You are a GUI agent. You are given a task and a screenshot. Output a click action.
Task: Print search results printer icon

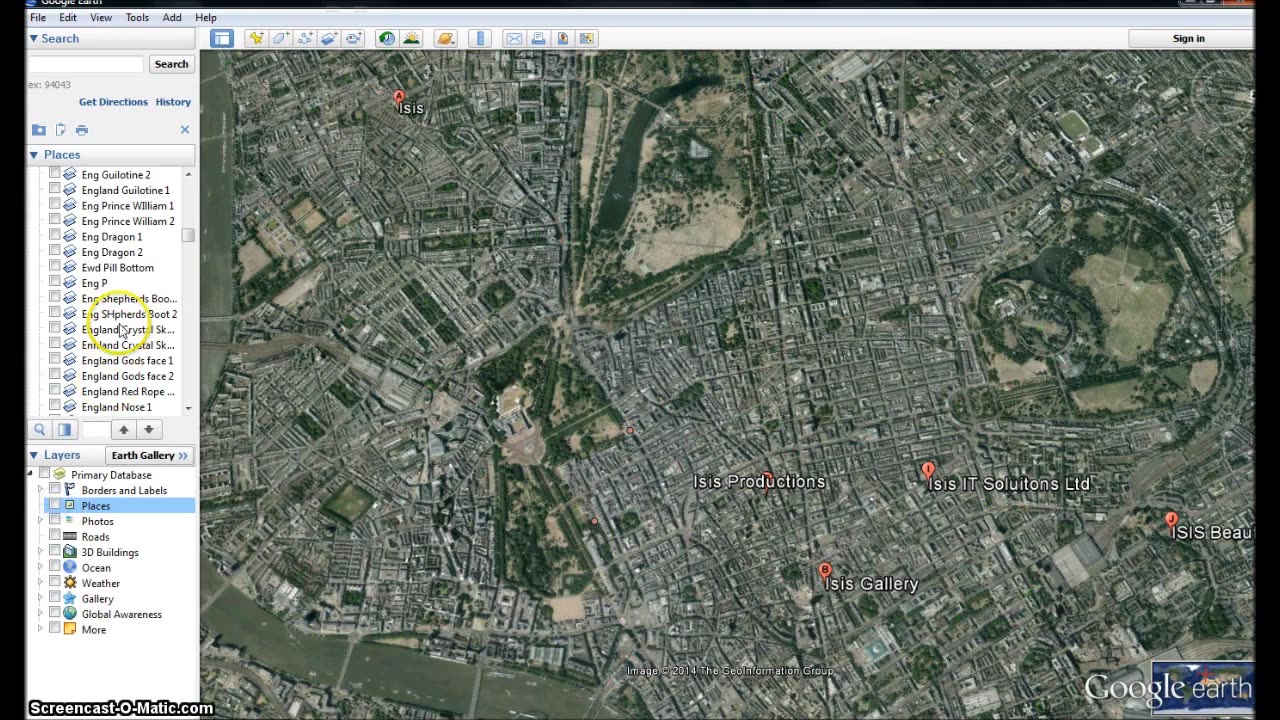coord(82,130)
